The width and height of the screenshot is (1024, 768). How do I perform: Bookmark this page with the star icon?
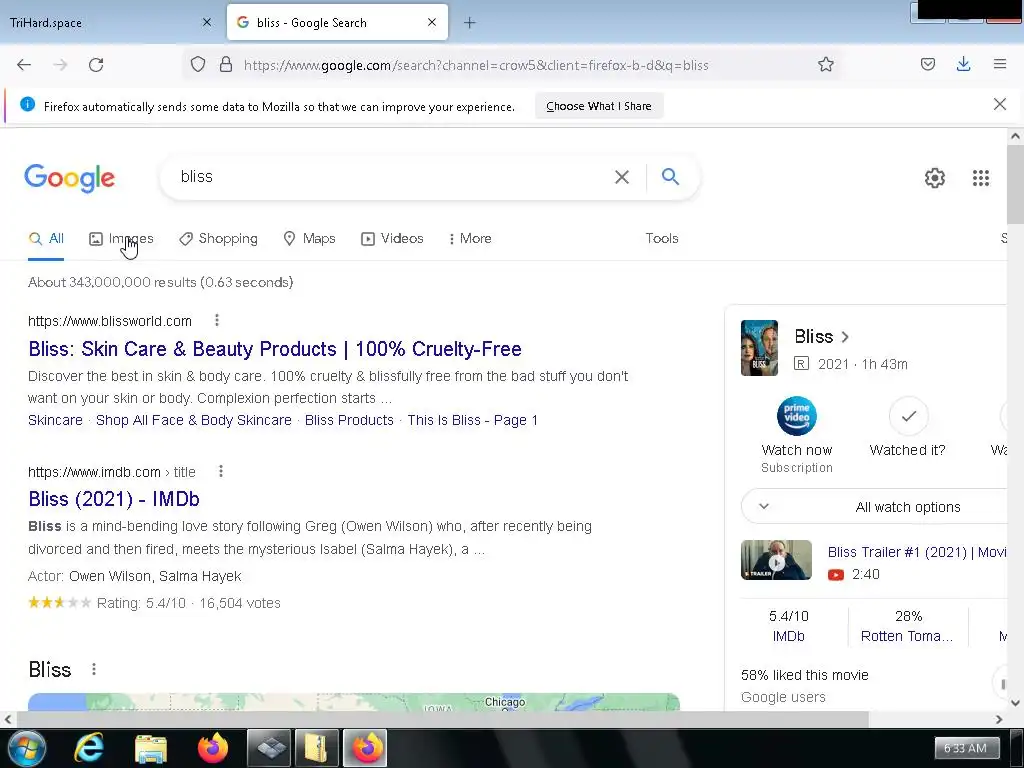825,64
